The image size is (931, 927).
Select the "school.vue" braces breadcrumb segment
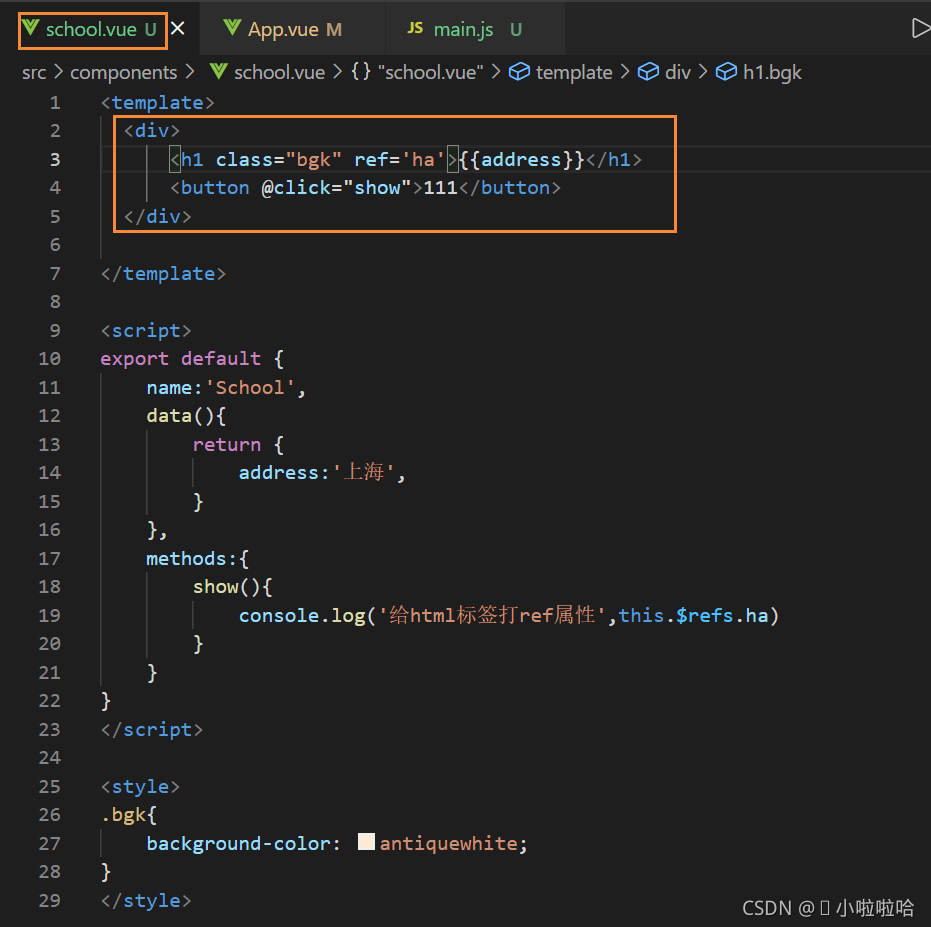click(x=430, y=72)
